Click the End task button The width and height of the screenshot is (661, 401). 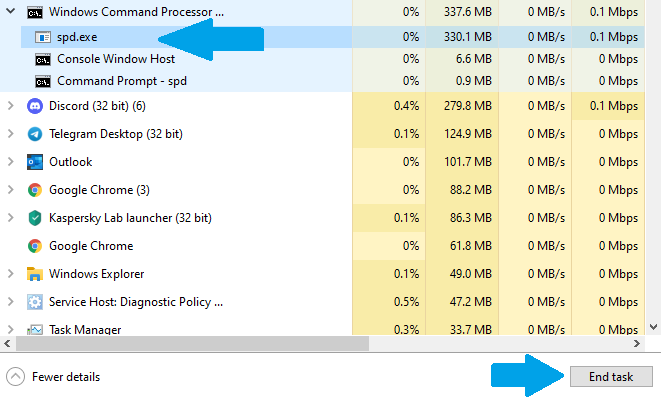pyautogui.click(x=611, y=377)
